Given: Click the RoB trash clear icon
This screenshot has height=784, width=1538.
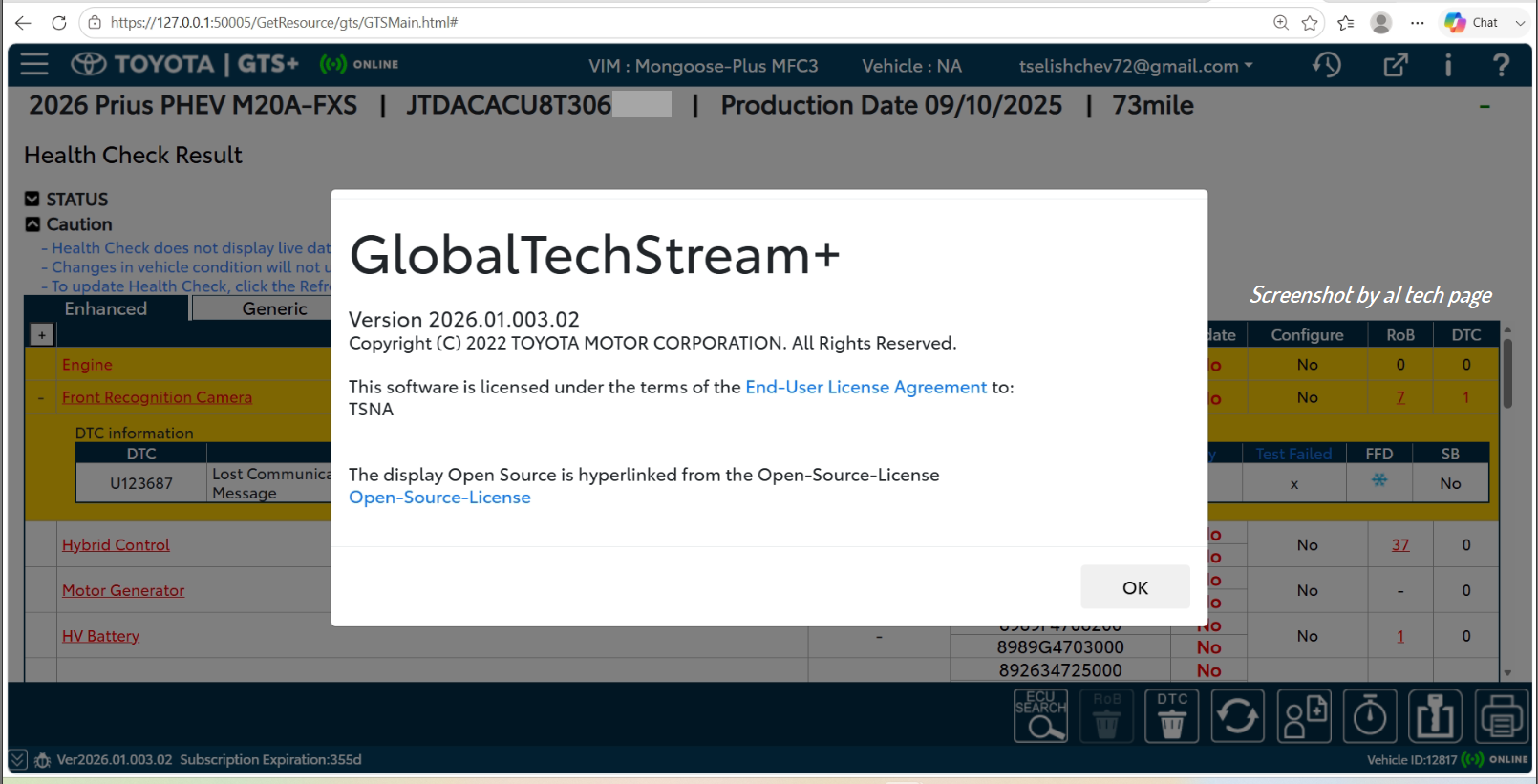Looking at the screenshot, I should coord(1107,716).
